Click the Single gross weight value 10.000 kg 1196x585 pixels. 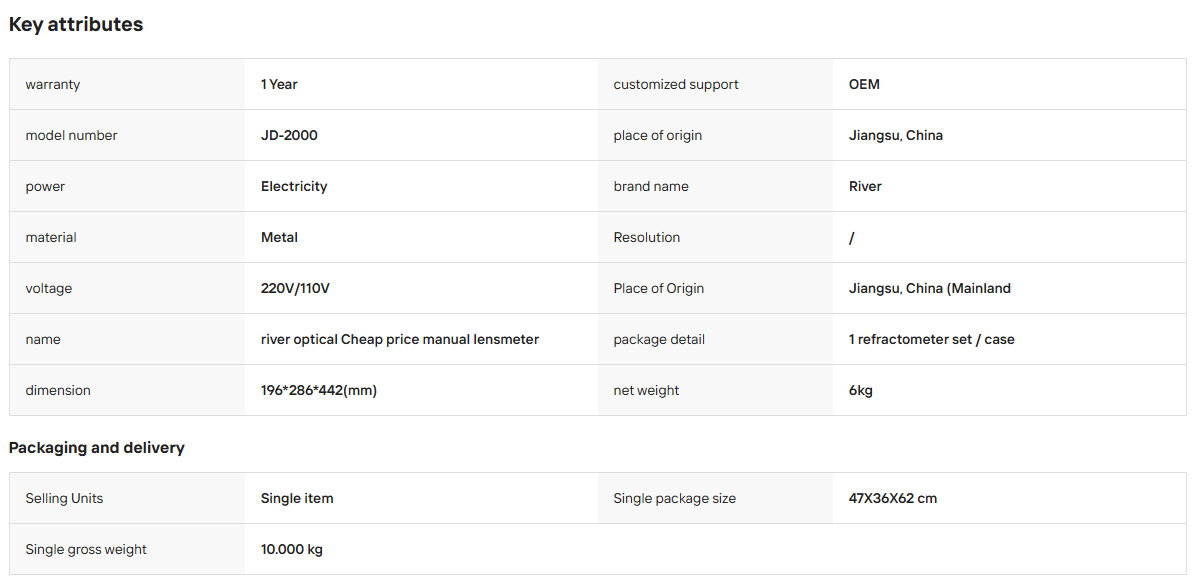[291, 549]
